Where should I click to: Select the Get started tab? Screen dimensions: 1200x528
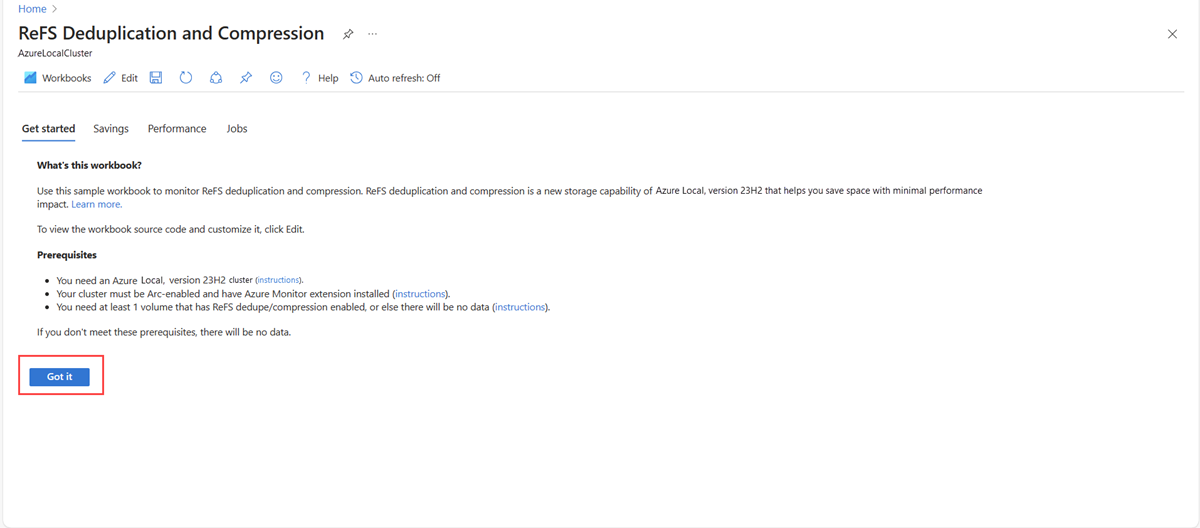pos(48,129)
